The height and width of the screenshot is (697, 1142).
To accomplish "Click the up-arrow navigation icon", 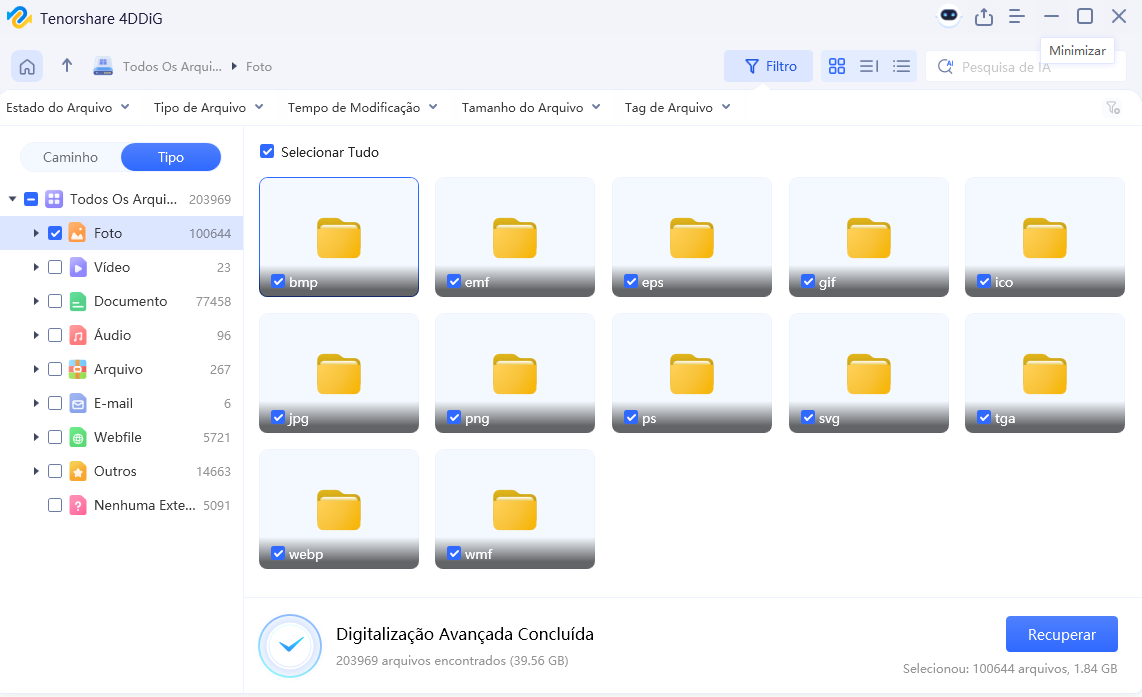I will (x=66, y=66).
